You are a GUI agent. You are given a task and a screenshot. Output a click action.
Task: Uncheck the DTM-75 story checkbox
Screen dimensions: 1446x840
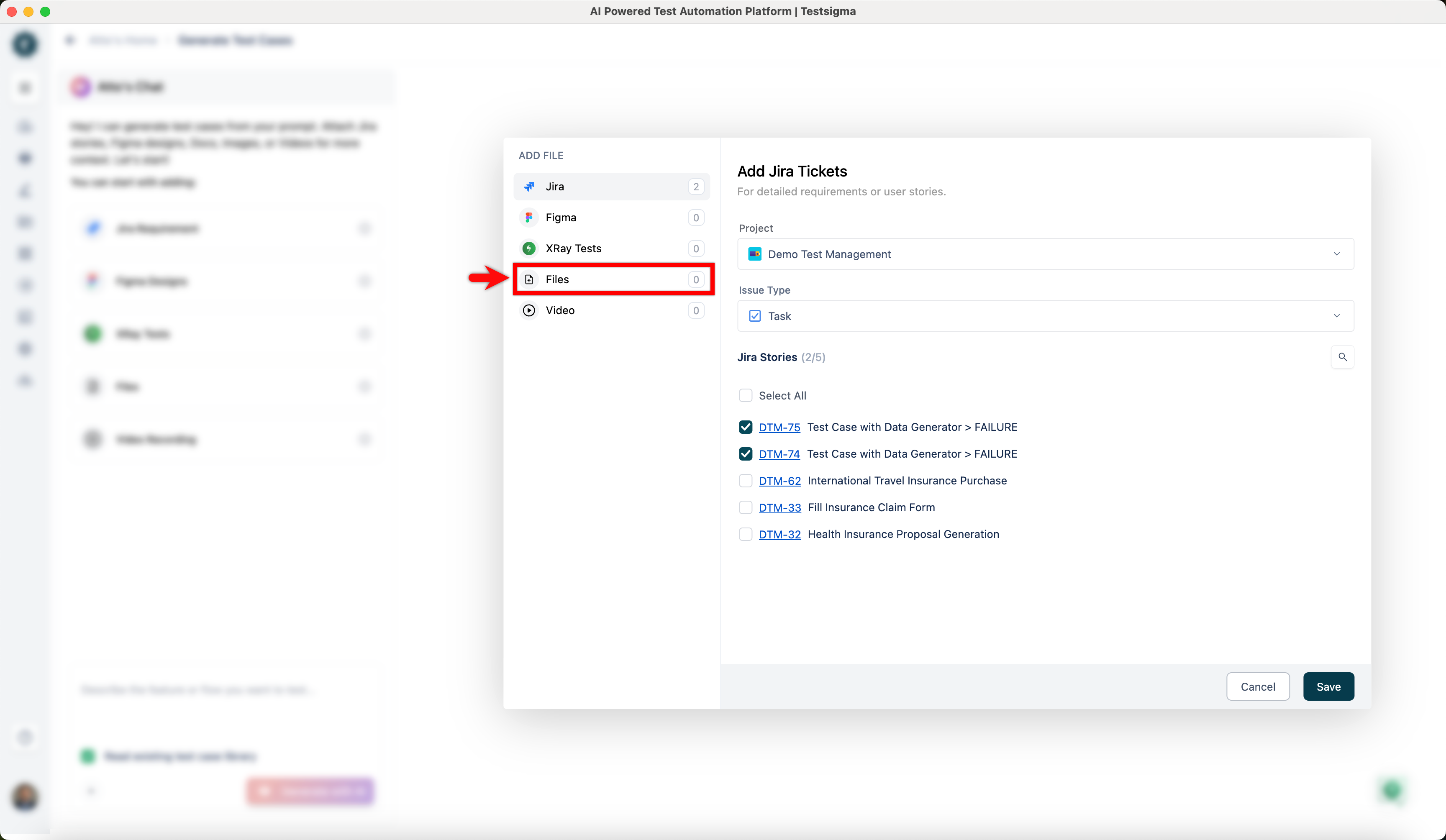pos(745,427)
